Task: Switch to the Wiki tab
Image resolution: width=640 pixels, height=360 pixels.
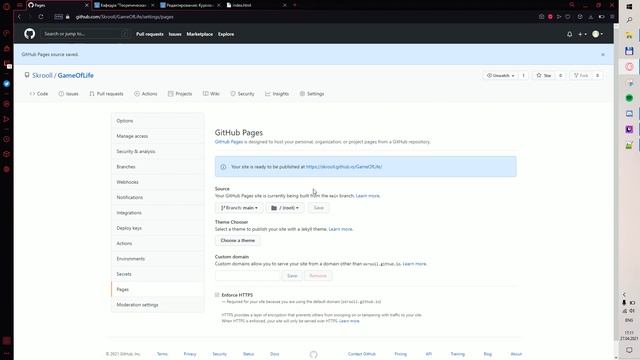Action: 211,94
